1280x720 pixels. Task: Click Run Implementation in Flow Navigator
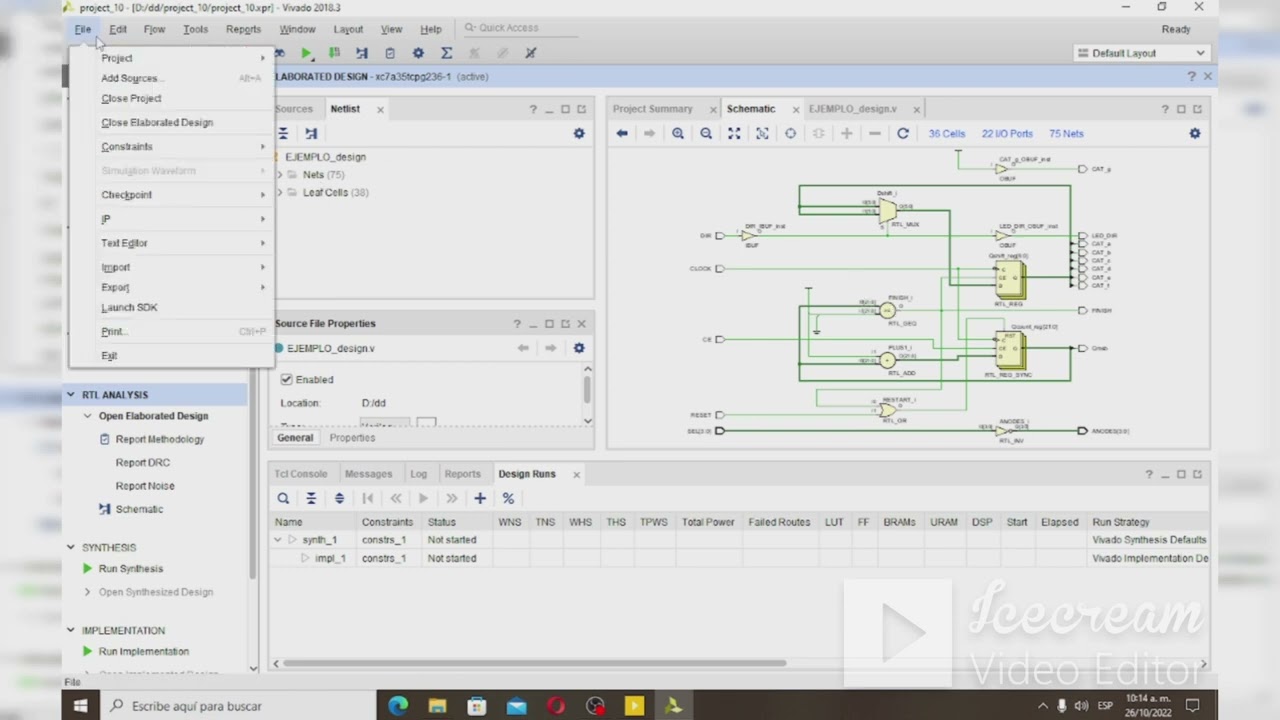coord(144,652)
